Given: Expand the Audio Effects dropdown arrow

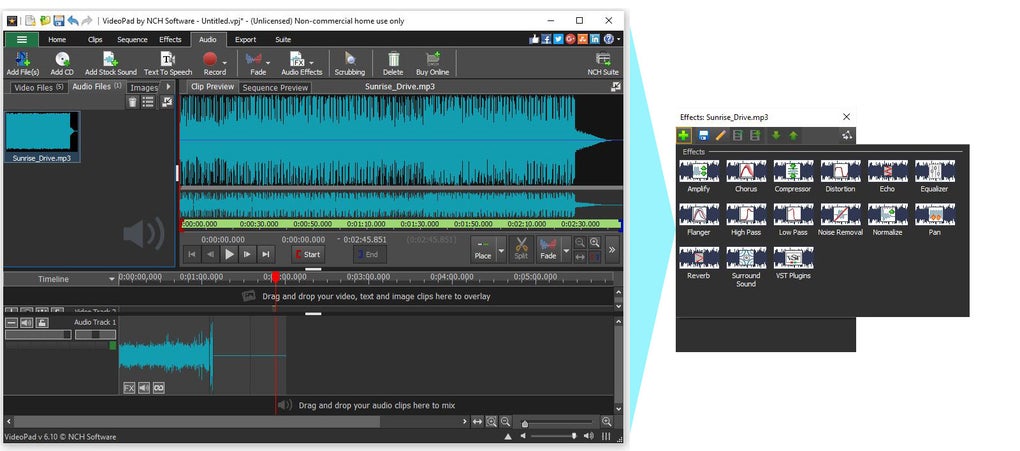Looking at the screenshot, I should [x=312, y=62].
